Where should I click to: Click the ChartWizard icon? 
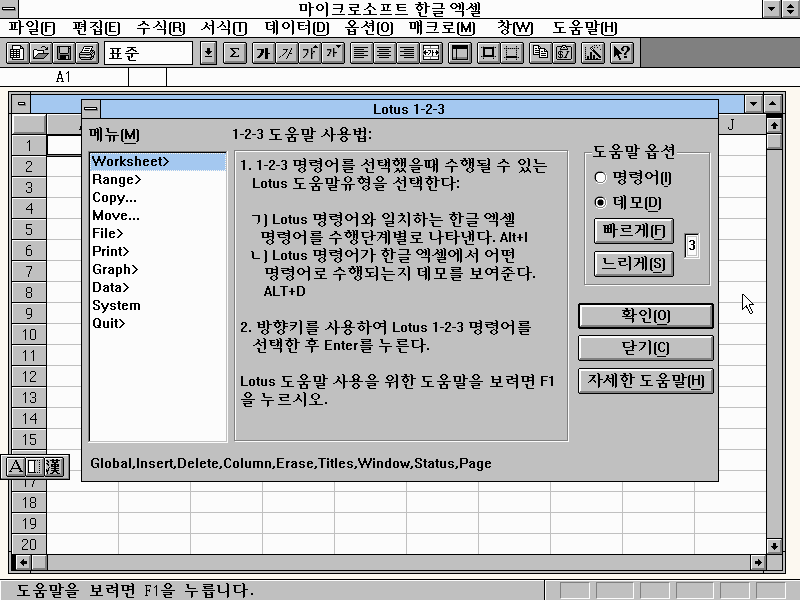593,53
